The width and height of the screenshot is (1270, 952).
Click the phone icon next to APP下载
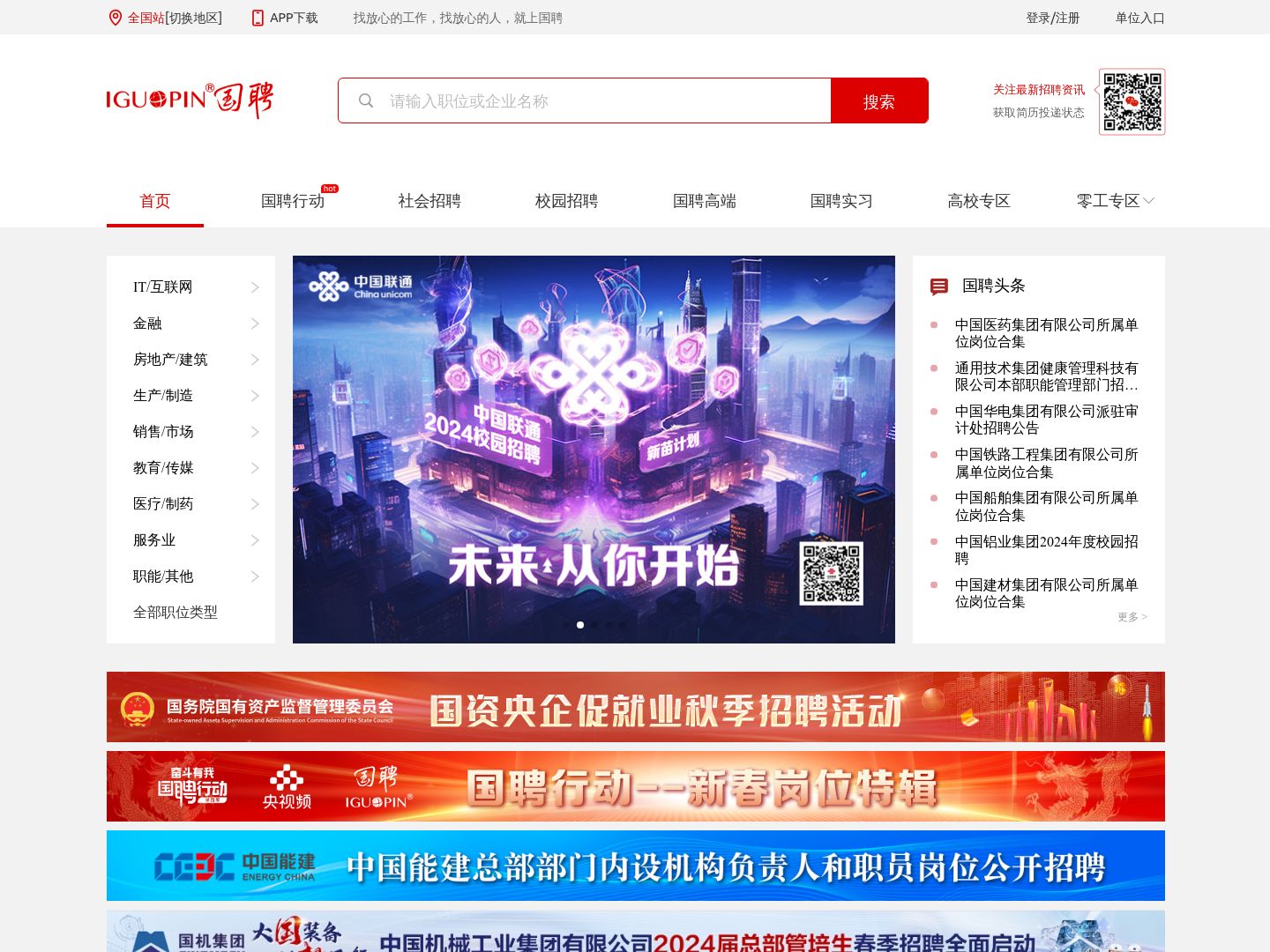[x=258, y=18]
